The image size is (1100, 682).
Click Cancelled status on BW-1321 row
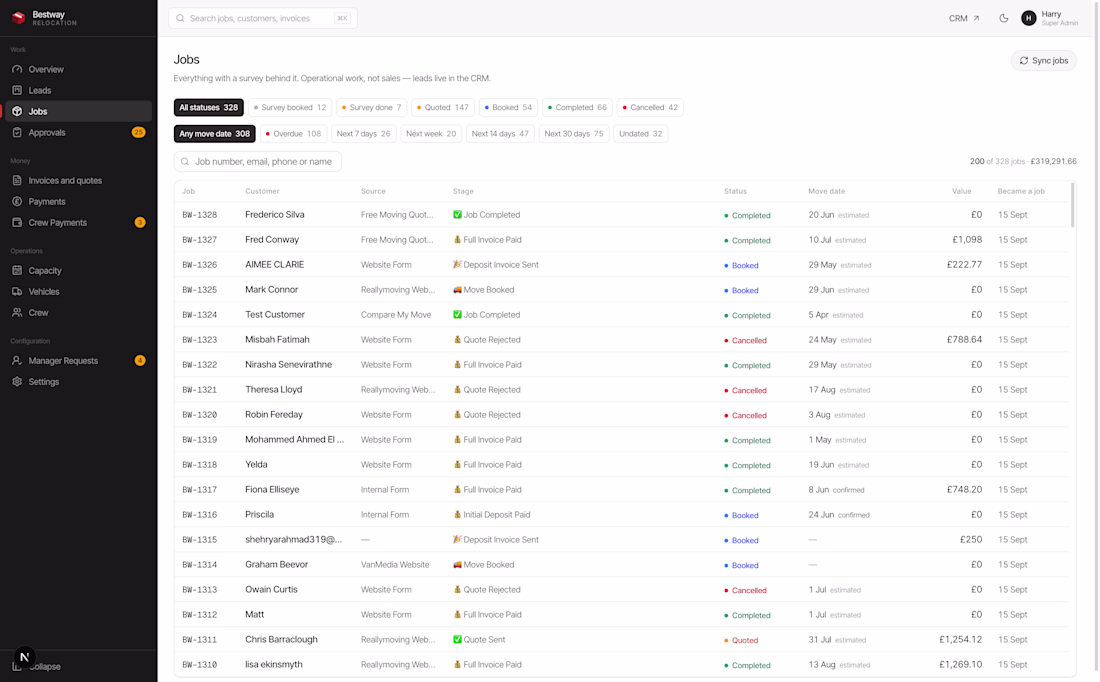(746, 390)
